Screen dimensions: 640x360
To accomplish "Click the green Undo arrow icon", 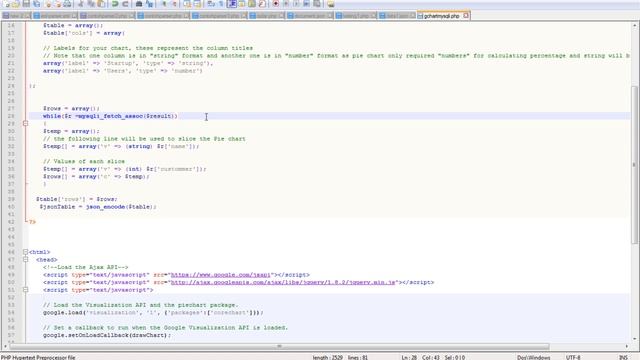I will point(115,4).
